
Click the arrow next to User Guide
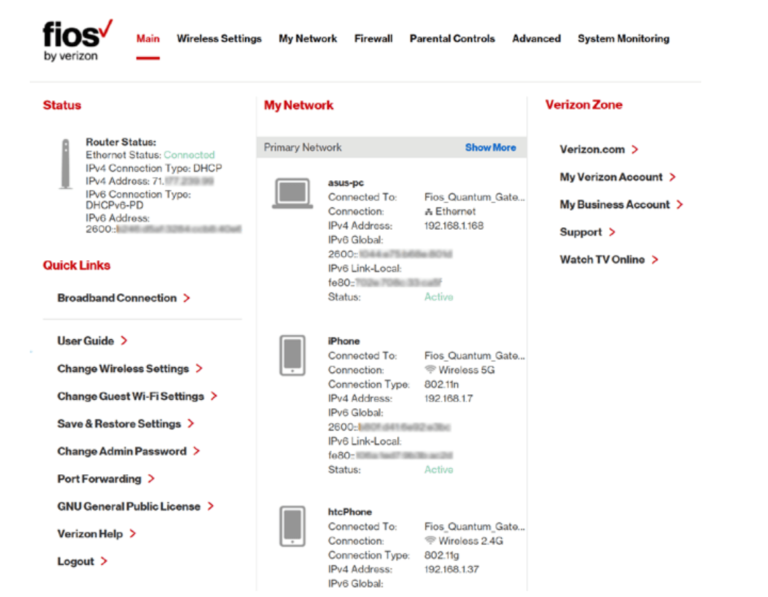coord(124,340)
